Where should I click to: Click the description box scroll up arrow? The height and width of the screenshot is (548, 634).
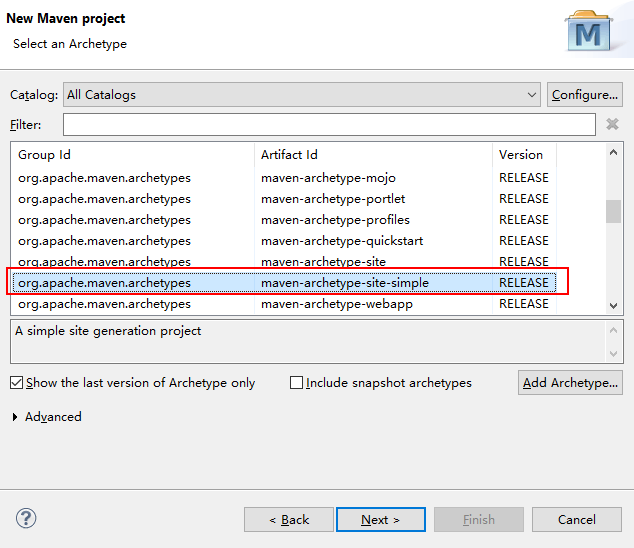coord(613,330)
